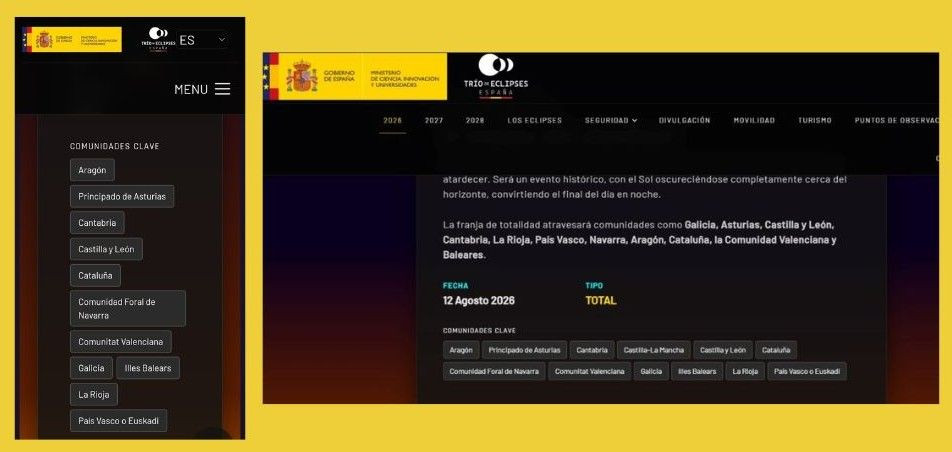Select the 2026 tab in navigation
Screen dimensions: 952x452
tap(392, 121)
